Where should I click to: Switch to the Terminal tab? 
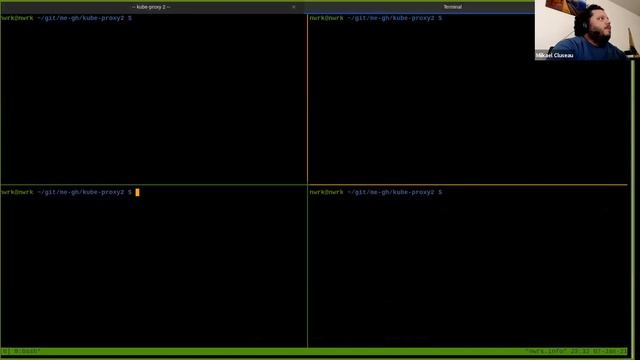[452, 7]
